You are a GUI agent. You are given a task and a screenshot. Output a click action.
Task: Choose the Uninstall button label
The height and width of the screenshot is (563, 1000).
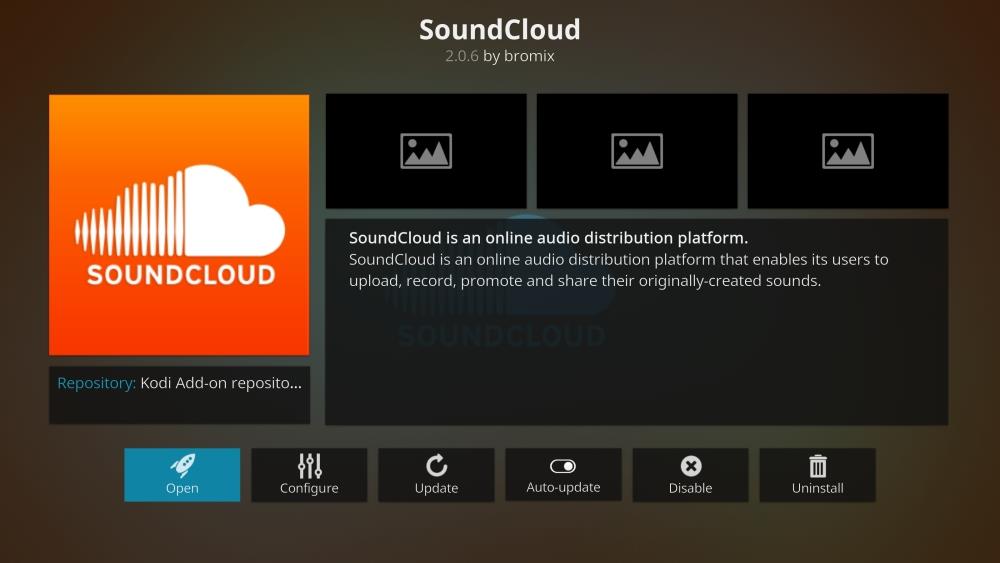[817, 489]
